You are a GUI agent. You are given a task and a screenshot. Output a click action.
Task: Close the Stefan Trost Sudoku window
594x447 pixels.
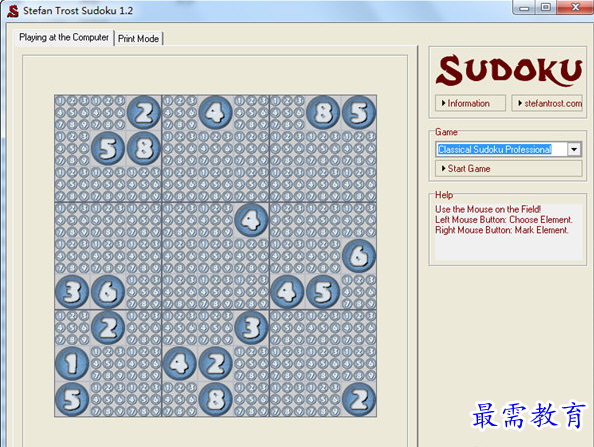(x=575, y=7)
